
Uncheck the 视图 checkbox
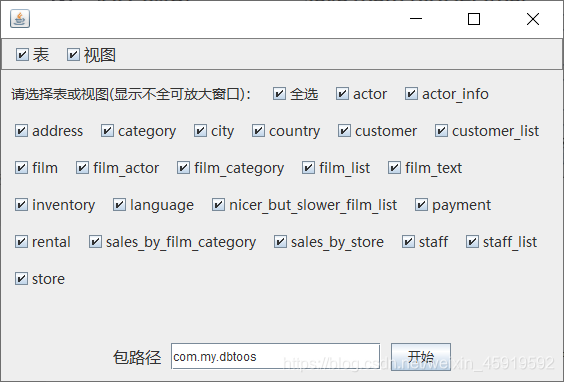[x=73, y=55]
